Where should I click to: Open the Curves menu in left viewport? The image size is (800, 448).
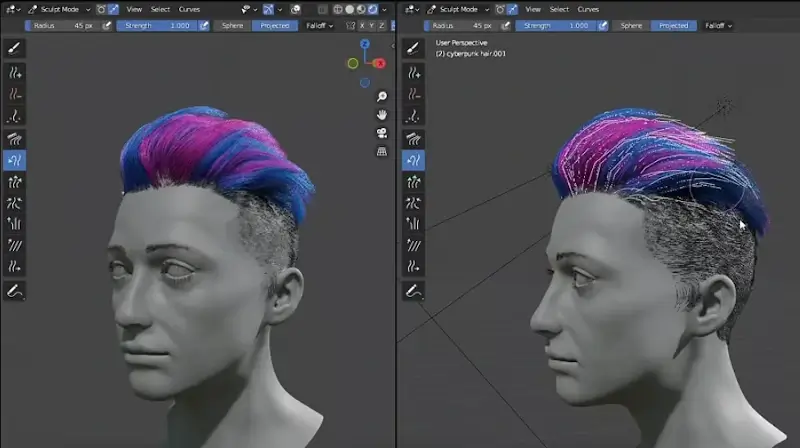[189, 9]
